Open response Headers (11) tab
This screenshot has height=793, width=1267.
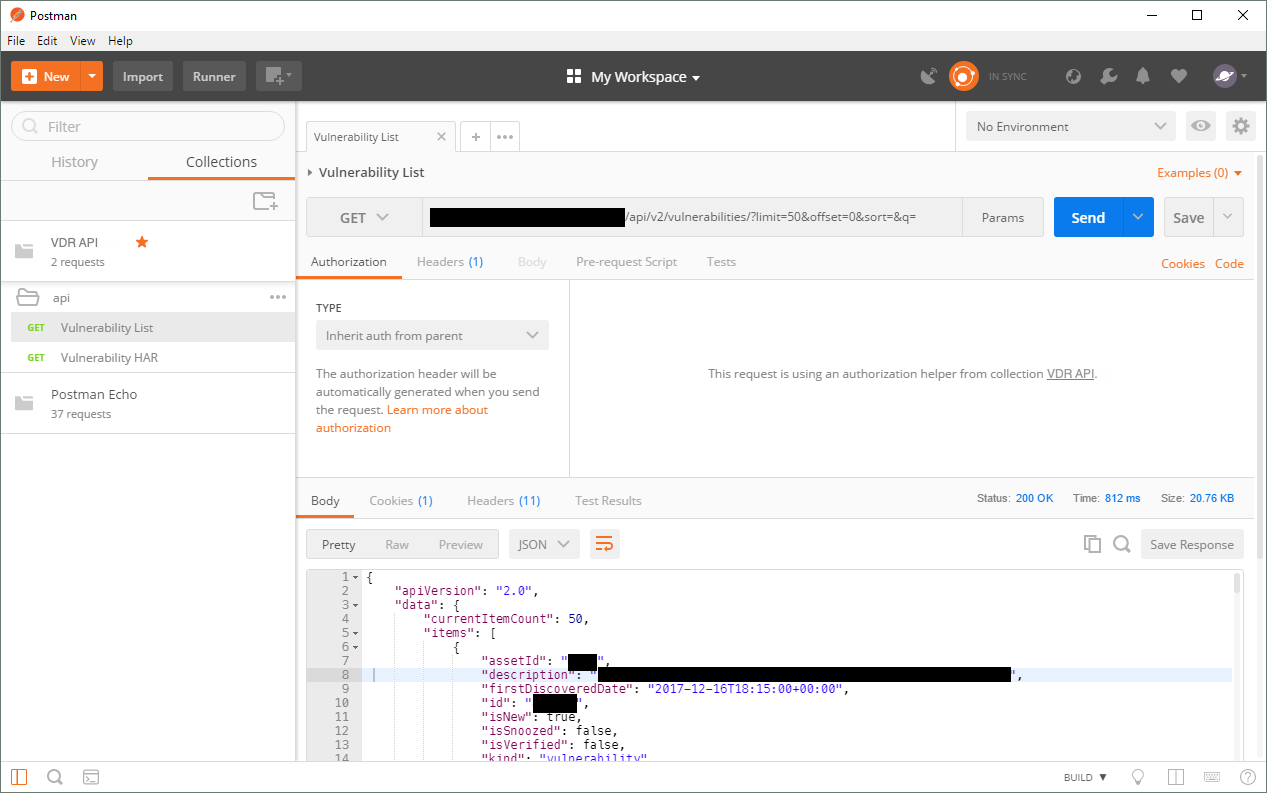(x=503, y=501)
